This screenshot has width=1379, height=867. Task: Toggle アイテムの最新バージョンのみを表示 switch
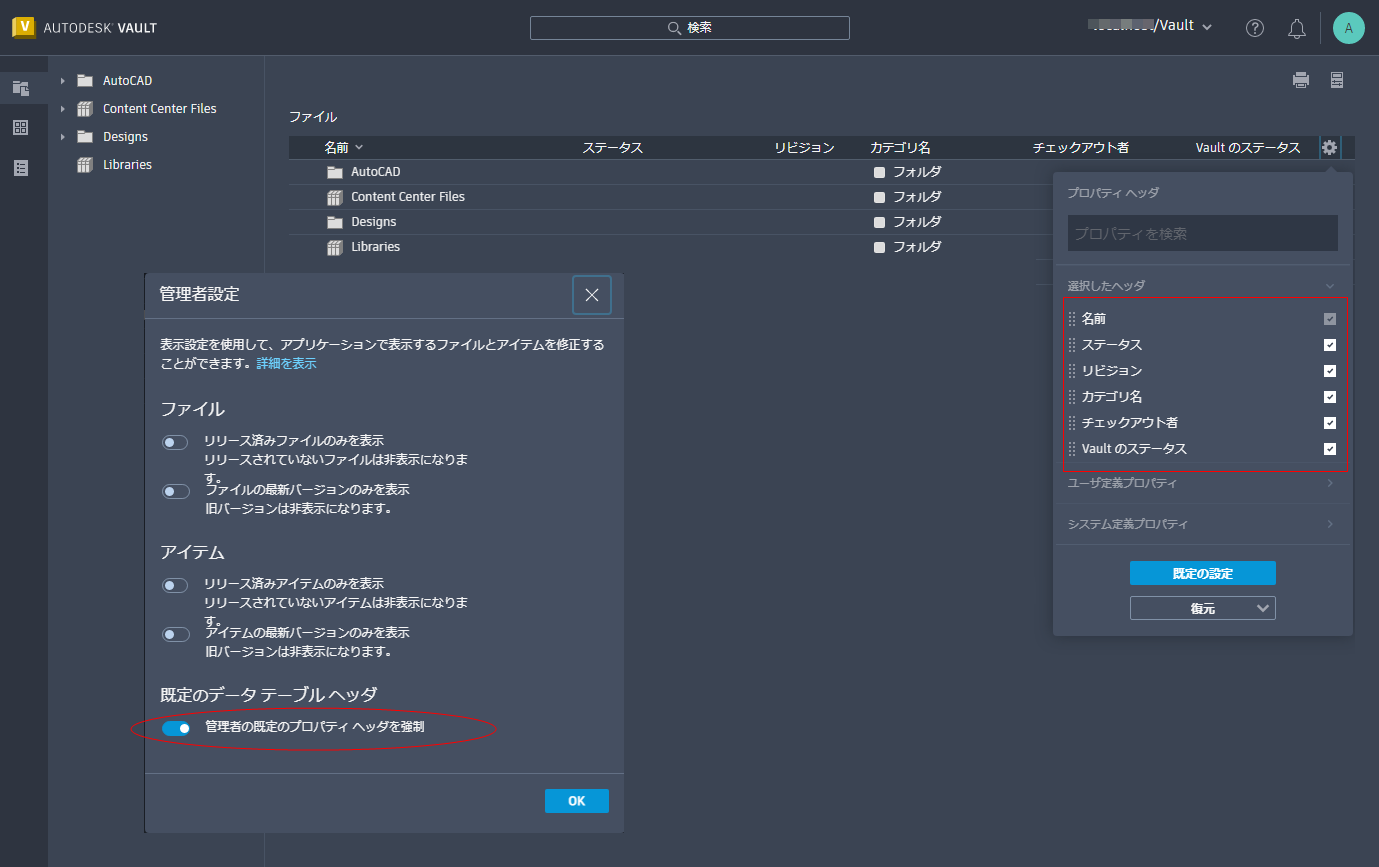coord(176,634)
